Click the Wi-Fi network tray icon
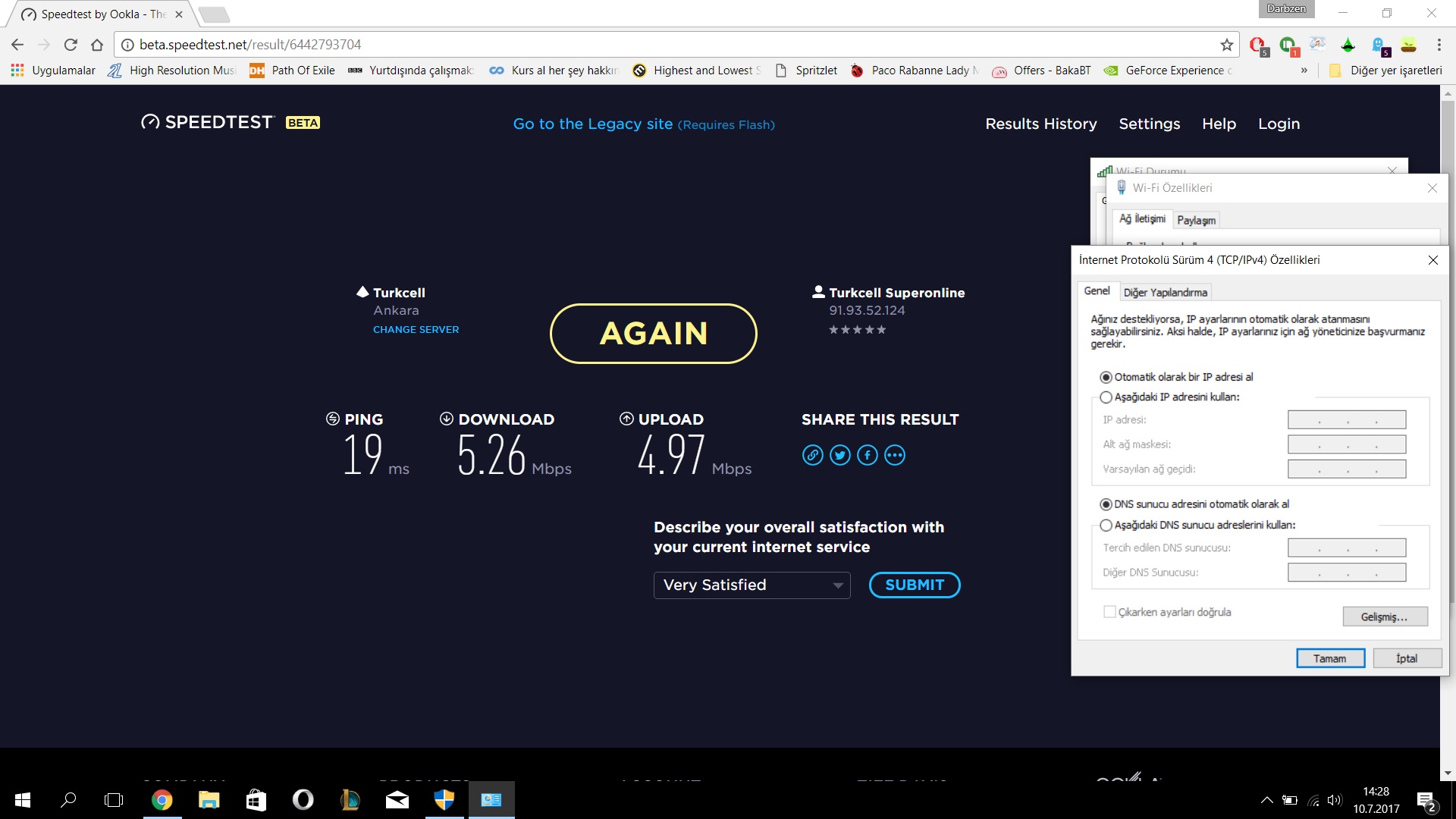 1313,800
